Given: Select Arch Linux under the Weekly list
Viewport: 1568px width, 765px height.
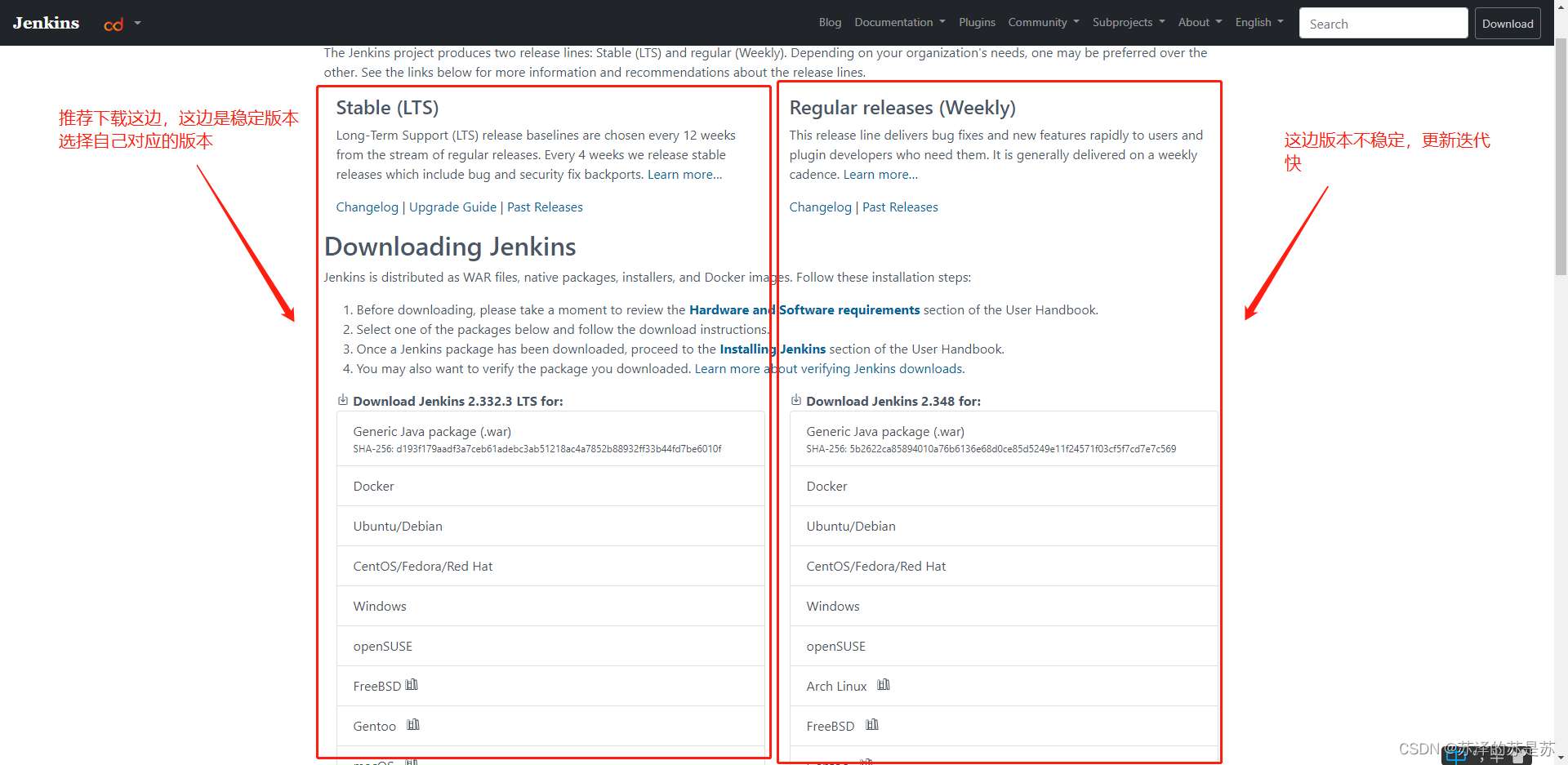Looking at the screenshot, I should [x=1004, y=687].
